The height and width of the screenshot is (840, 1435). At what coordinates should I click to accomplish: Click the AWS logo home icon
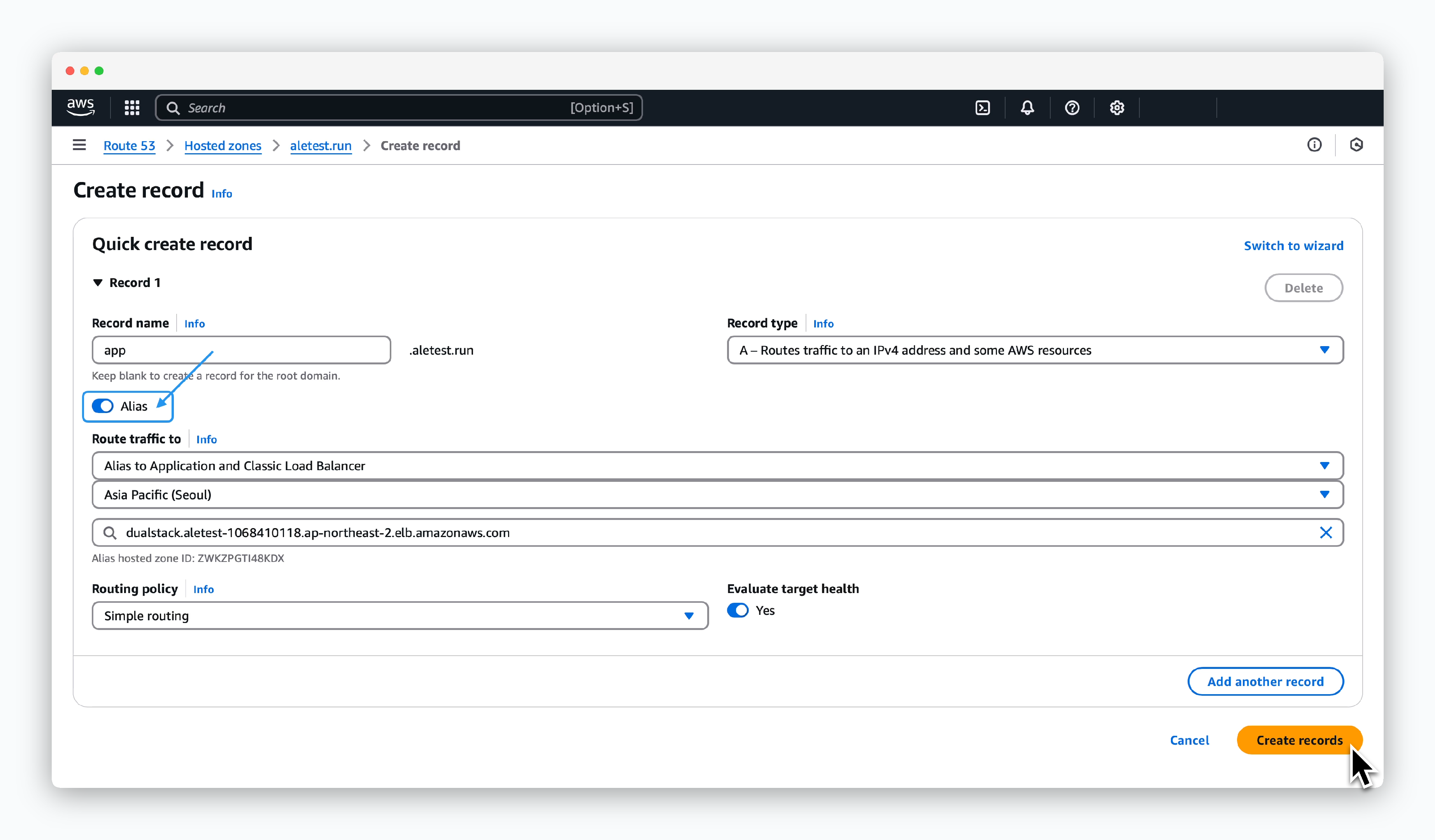click(81, 107)
